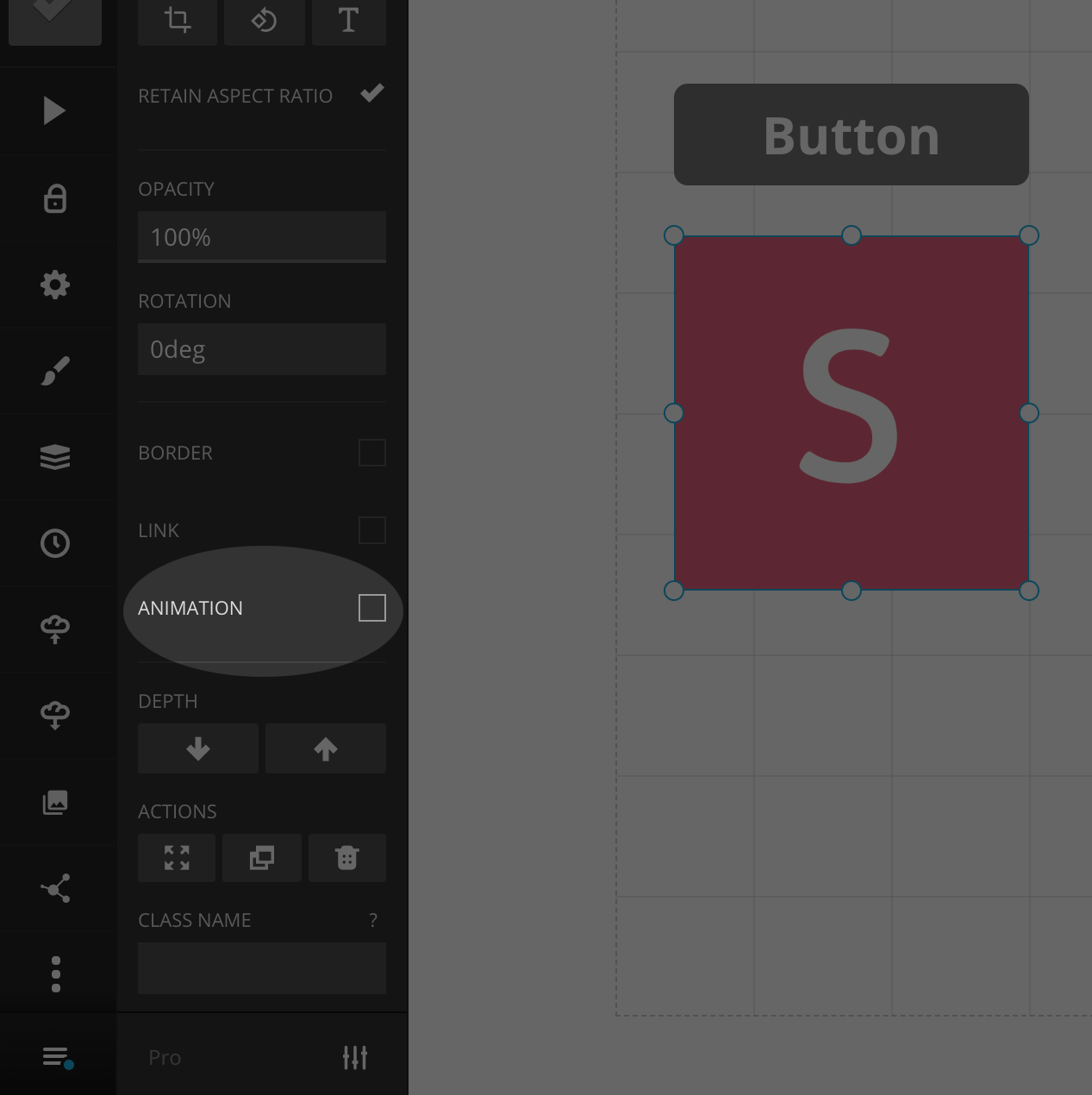This screenshot has width=1092, height=1095.
Task: Open the lock icon in sidebar
Action: [55, 198]
